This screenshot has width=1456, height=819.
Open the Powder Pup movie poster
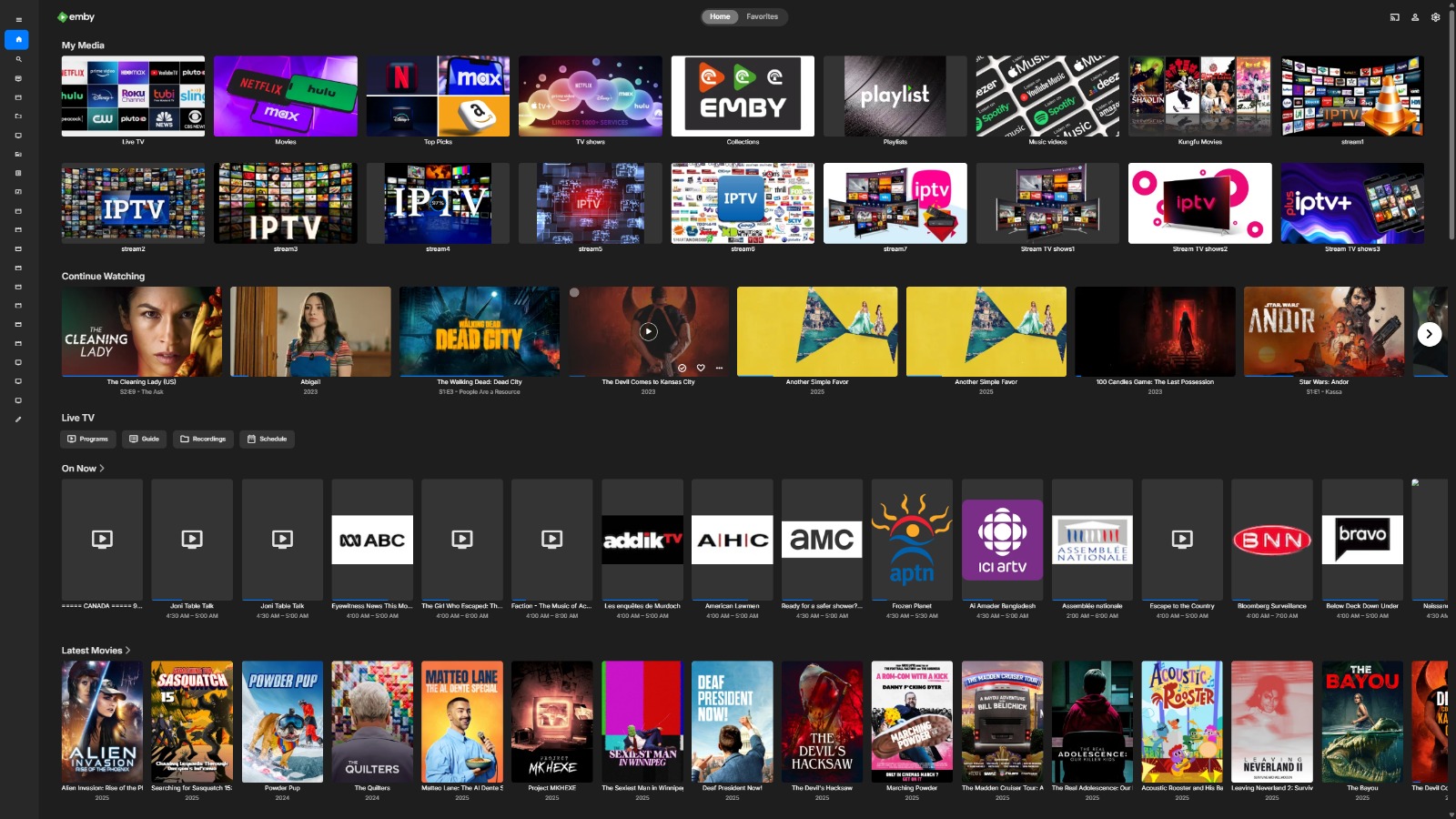[282, 722]
